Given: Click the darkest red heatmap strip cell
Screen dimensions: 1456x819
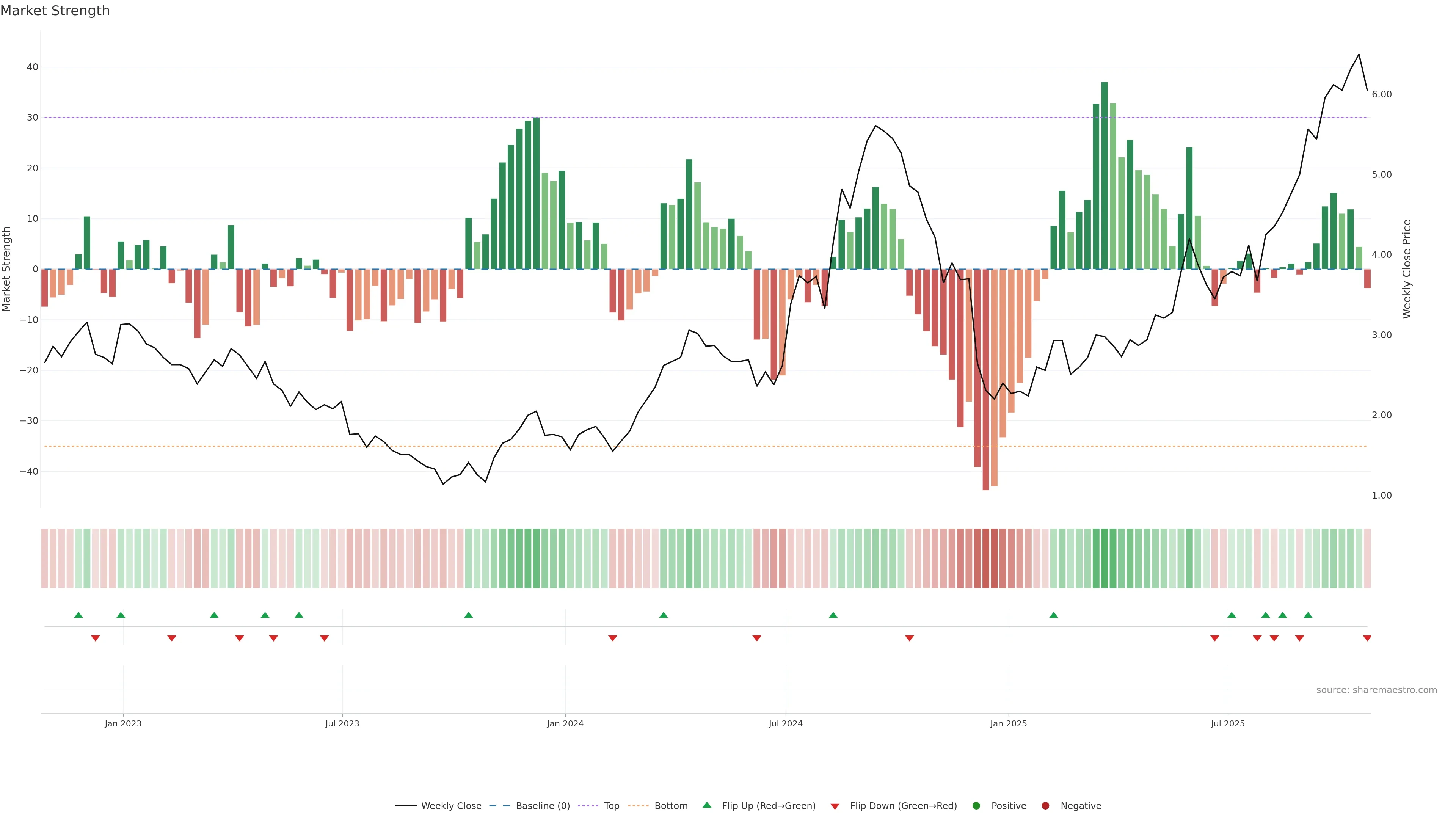Looking at the screenshot, I should [x=986, y=559].
